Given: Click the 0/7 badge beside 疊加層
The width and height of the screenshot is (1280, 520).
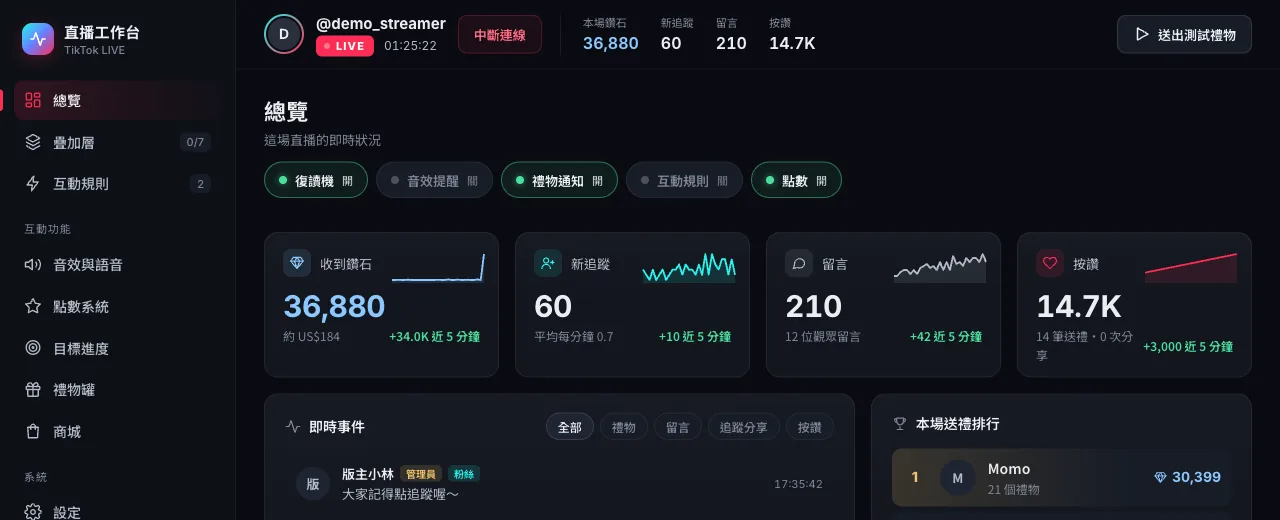Looking at the screenshot, I should (x=195, y=142).
